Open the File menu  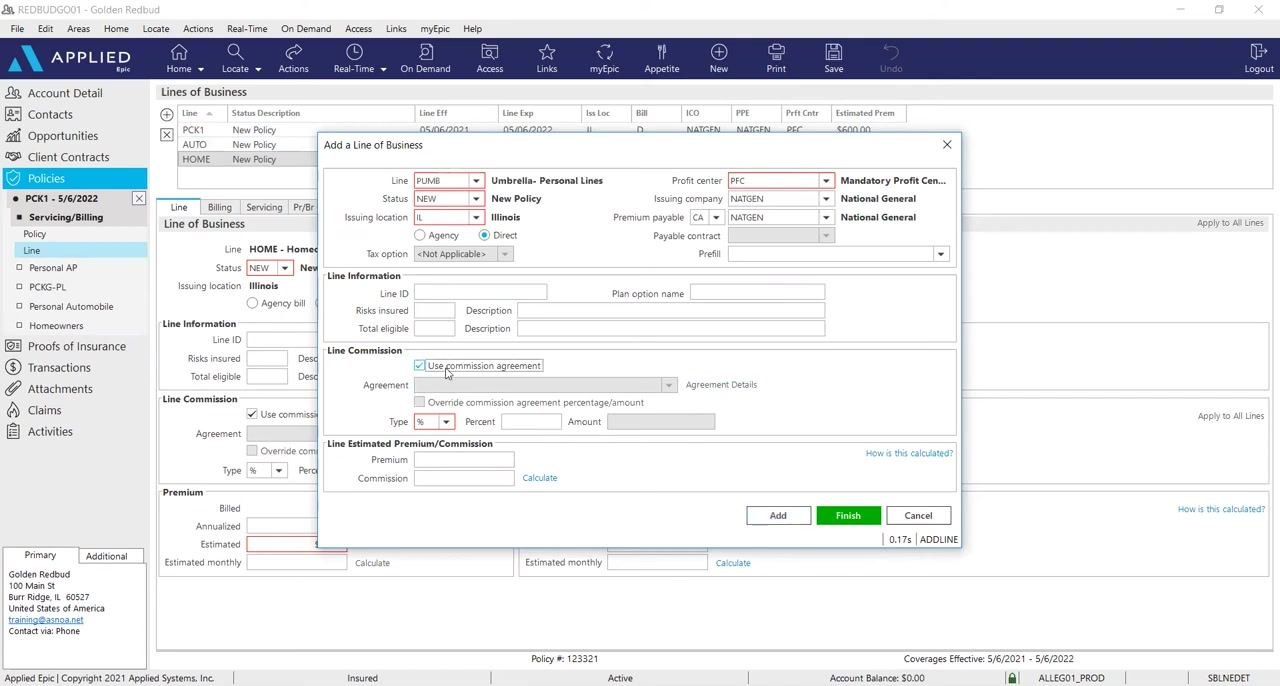point(17,29)
